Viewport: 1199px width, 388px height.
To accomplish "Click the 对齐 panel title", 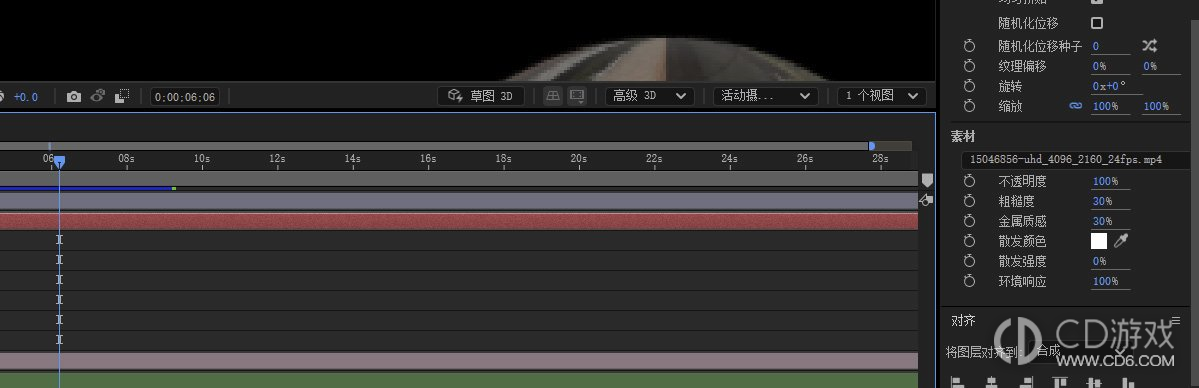I will click(963, 321).
